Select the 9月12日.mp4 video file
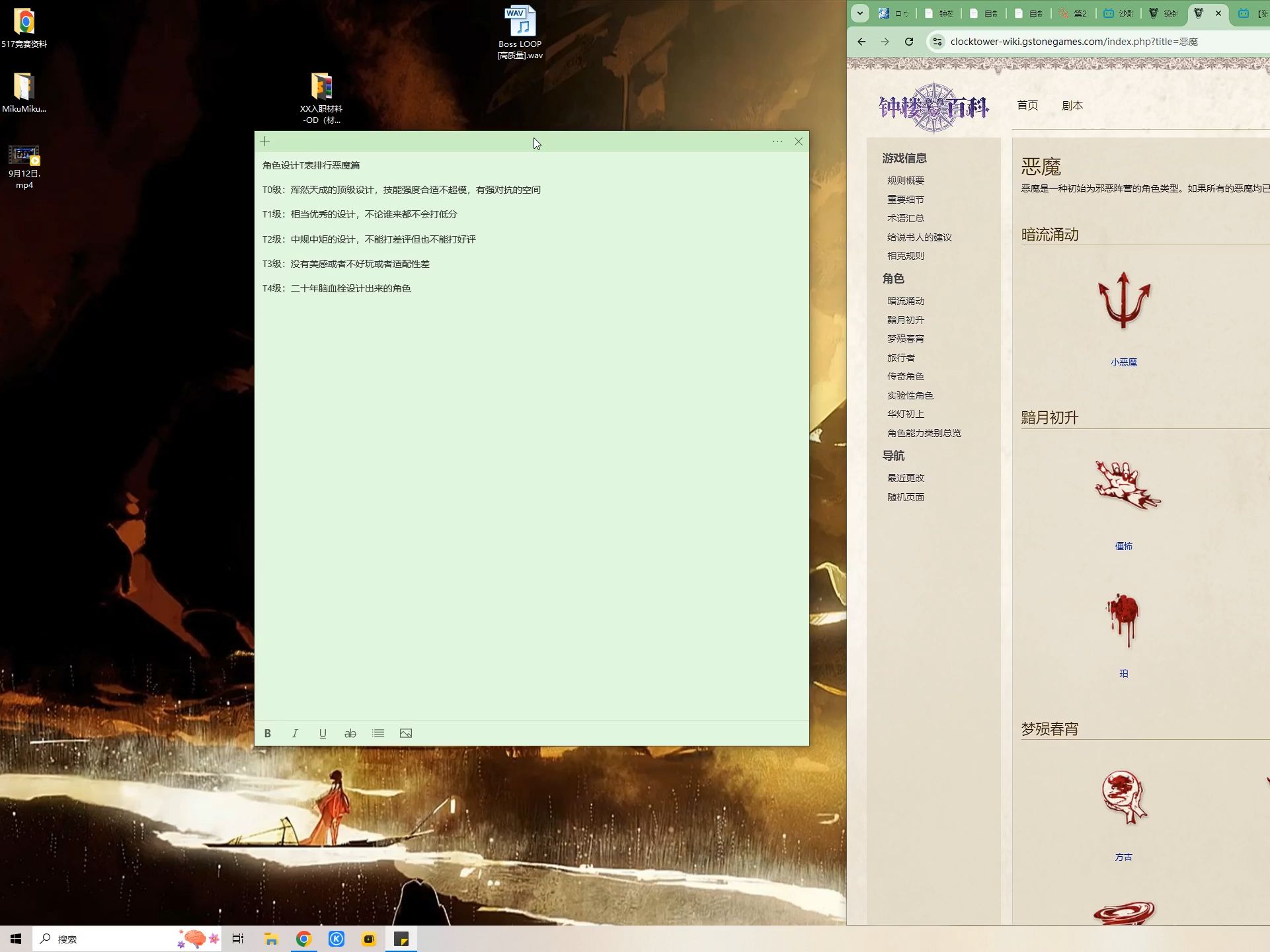The height and width of the screenshot is (952, 1270). (24, 167)
